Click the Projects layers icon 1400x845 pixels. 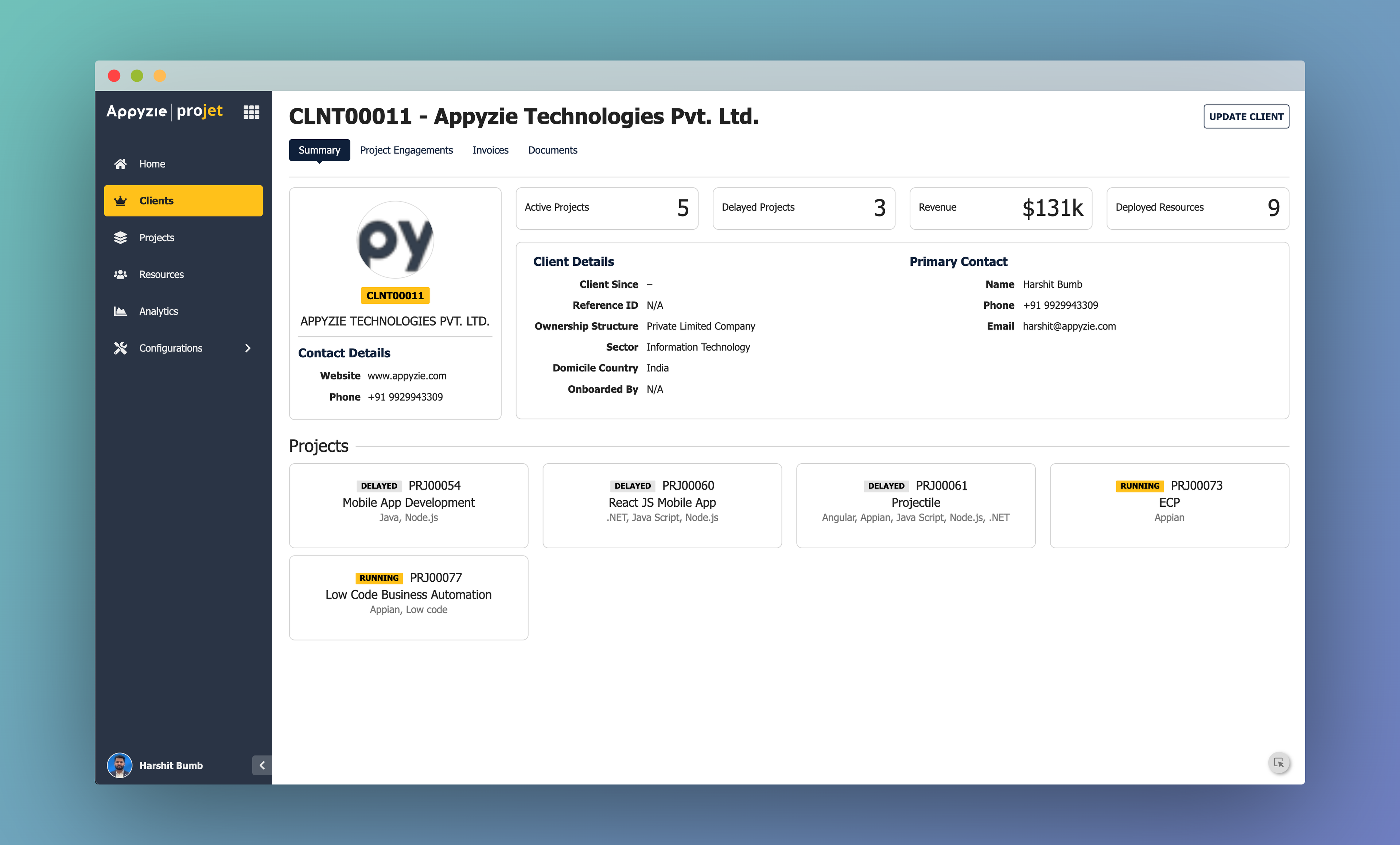point(120,238)
